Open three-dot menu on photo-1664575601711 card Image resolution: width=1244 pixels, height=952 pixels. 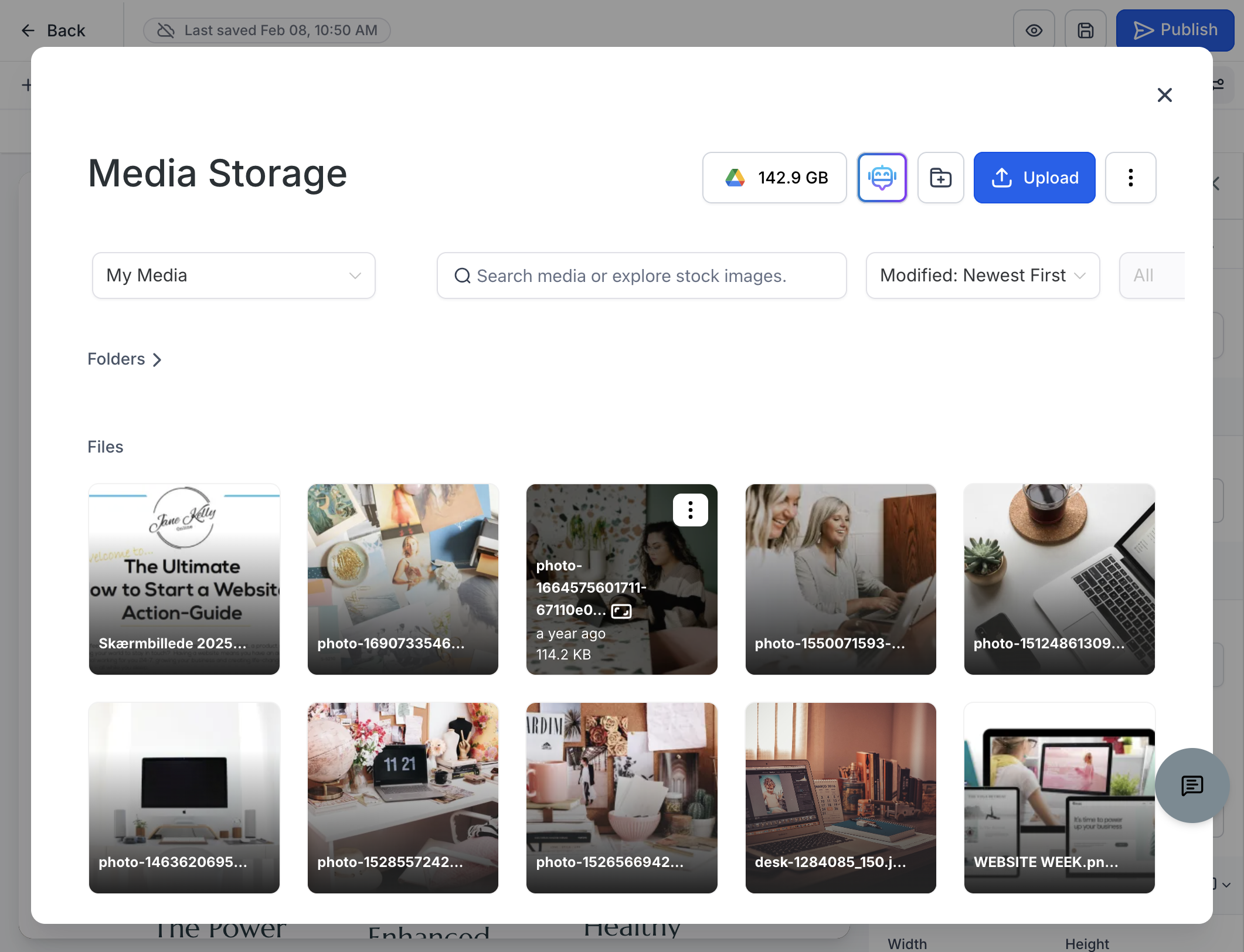point(690,510)
